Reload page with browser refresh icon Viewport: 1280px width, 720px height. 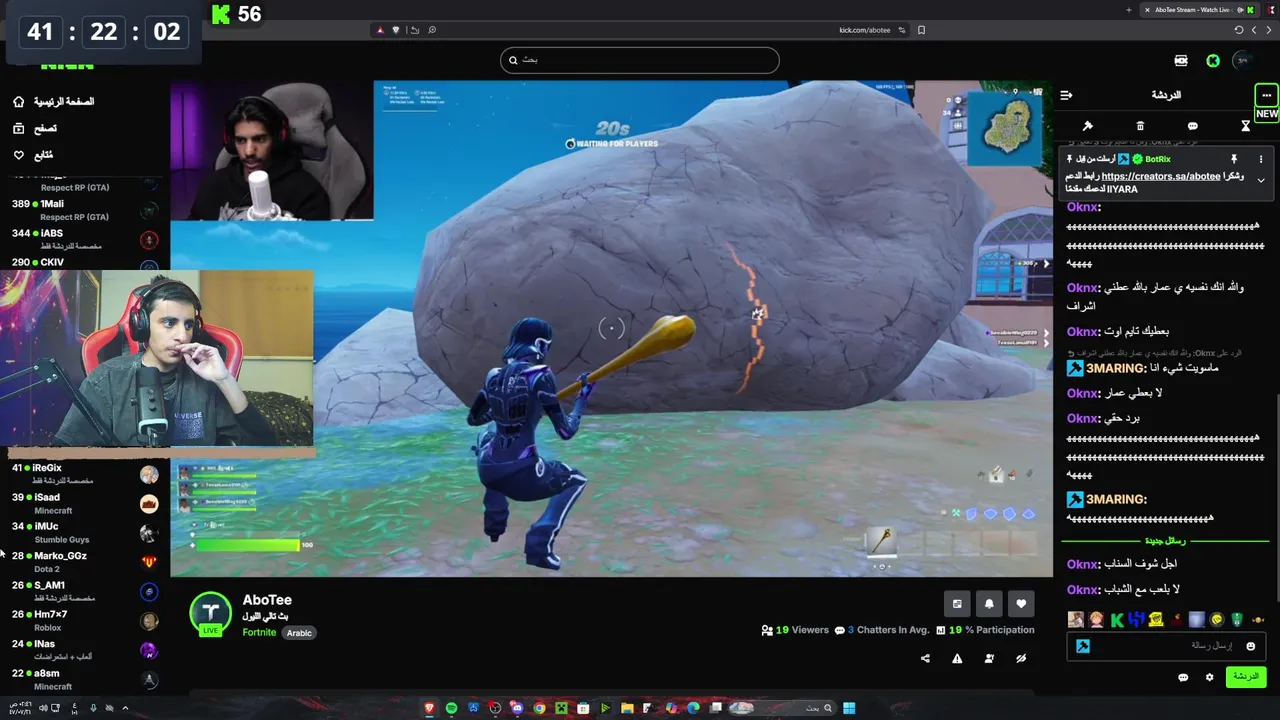point(1239,30)
